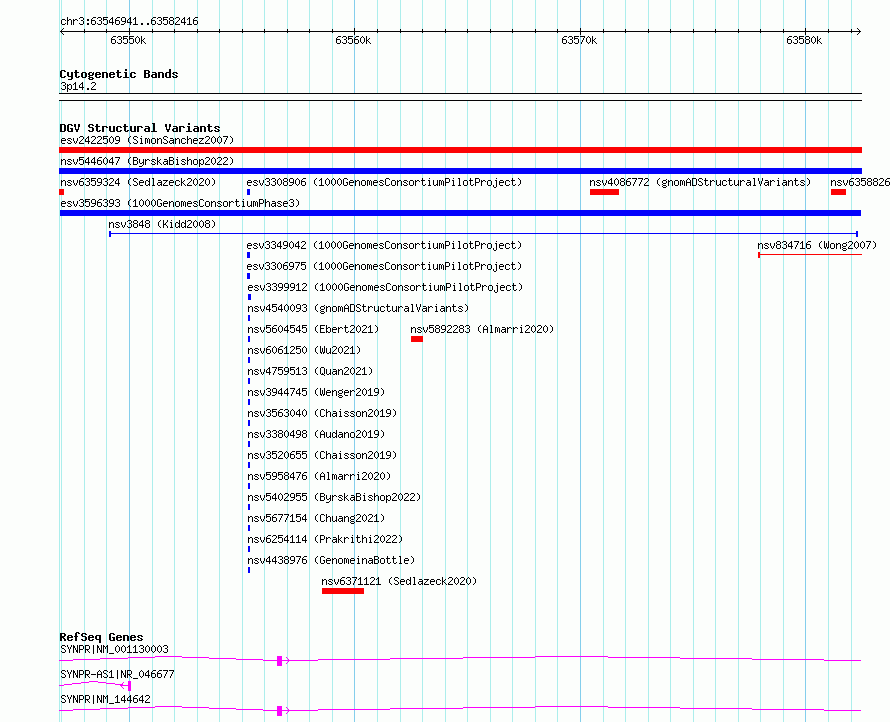The height and width of the screenshot is (722, 890).
Task: Select the SYNPR NM_001130003 exon block
Action: [279, 661]
